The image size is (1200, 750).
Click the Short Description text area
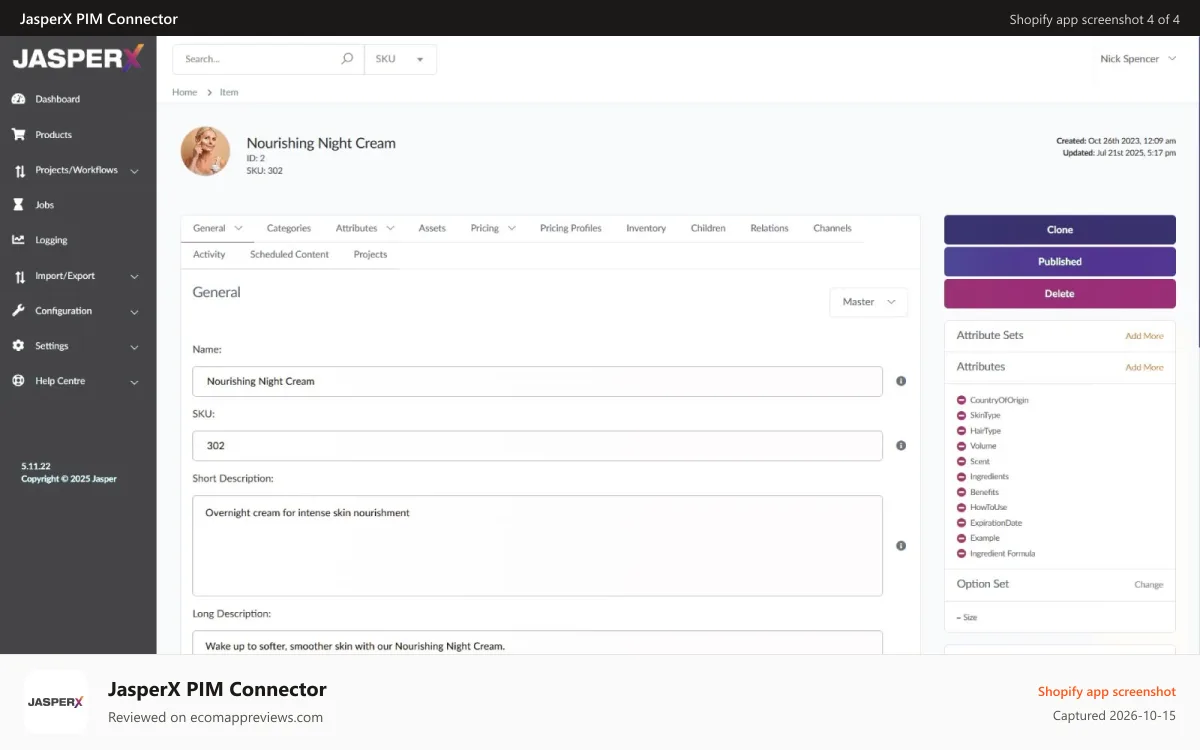(x=537, y=546)
